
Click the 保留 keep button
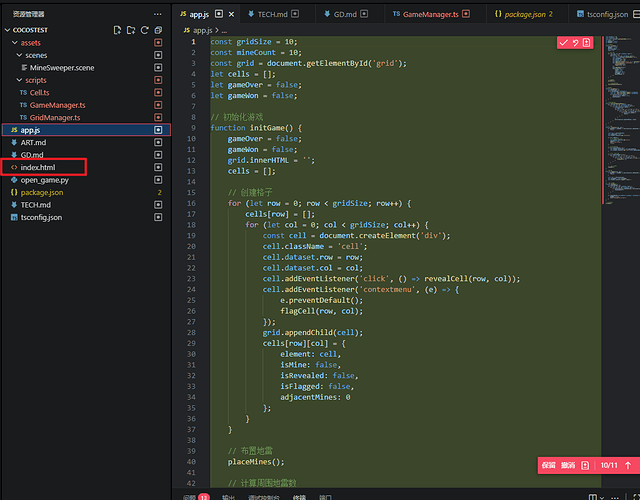549,465
